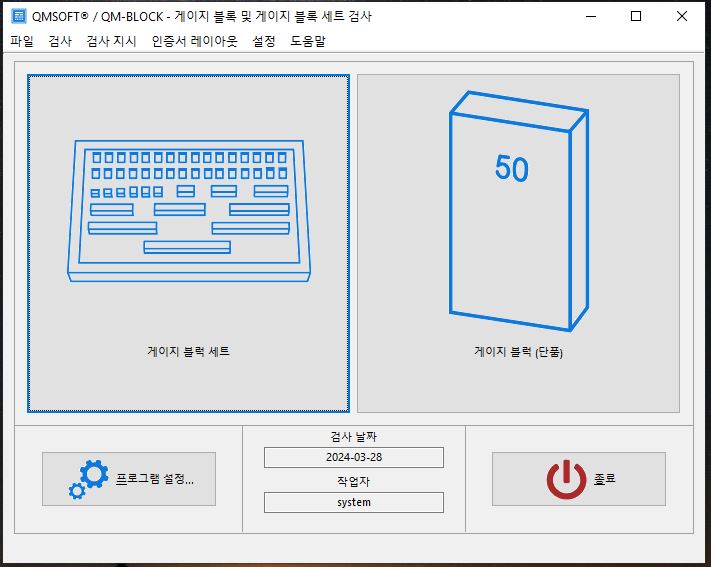Open the 검사 지시 menu
The image size is (711, 567).
pyautogui.click(x=112, y=41)
